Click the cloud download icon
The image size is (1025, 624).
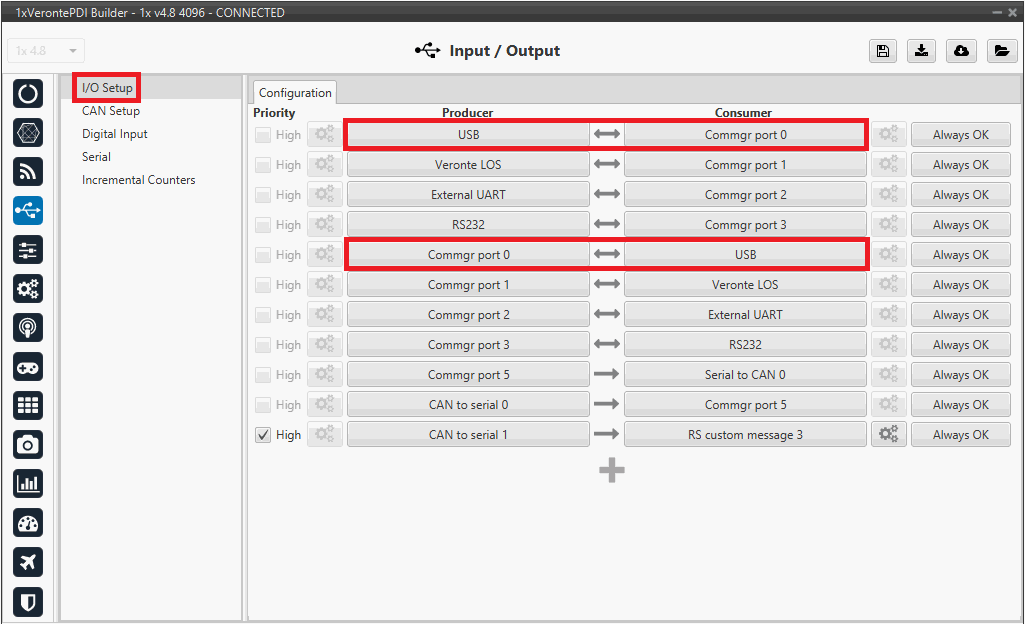[962, 51]
